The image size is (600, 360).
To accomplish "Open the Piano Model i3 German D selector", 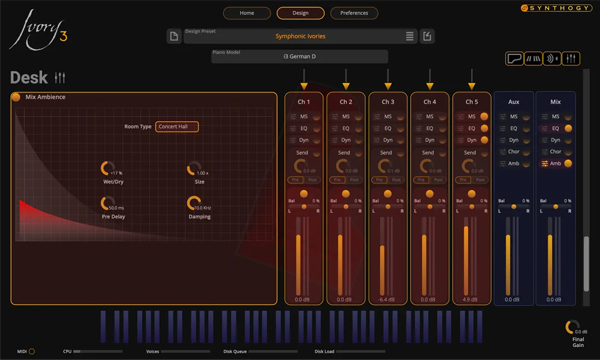I will 300,57.
